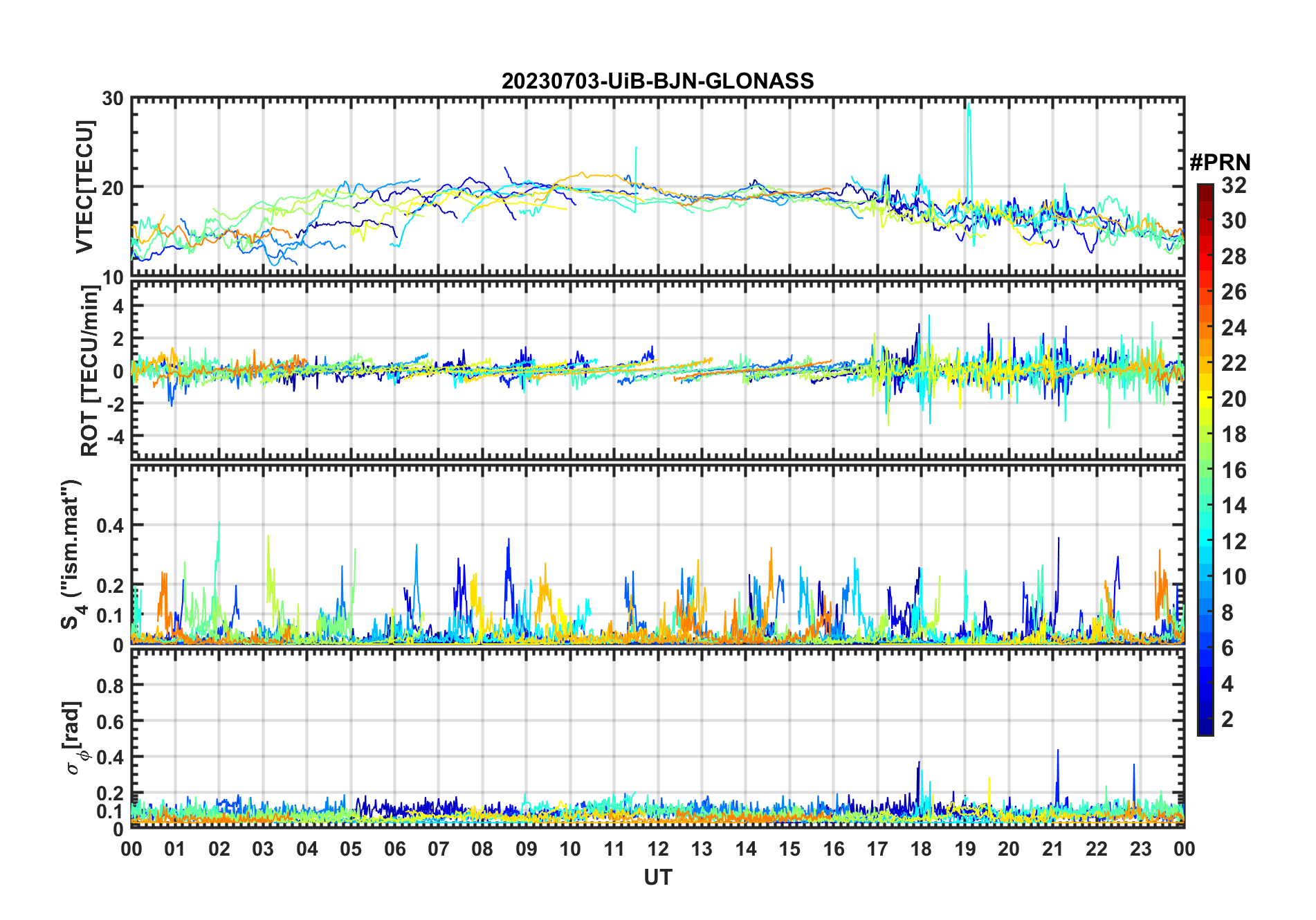Click colorbar tick label 28
The height and width of the screenshot is (920, 1316).
(1234, 257)
